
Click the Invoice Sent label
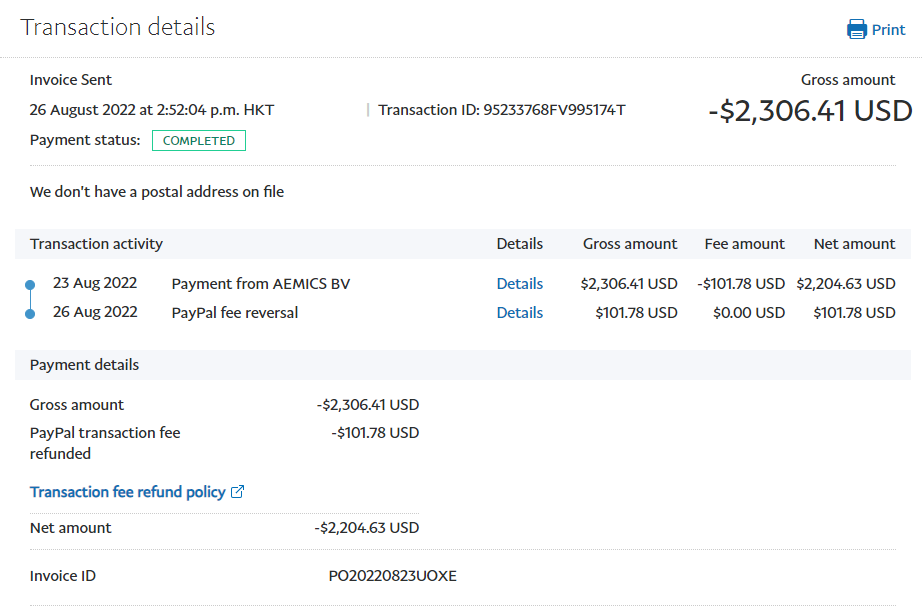71,80
